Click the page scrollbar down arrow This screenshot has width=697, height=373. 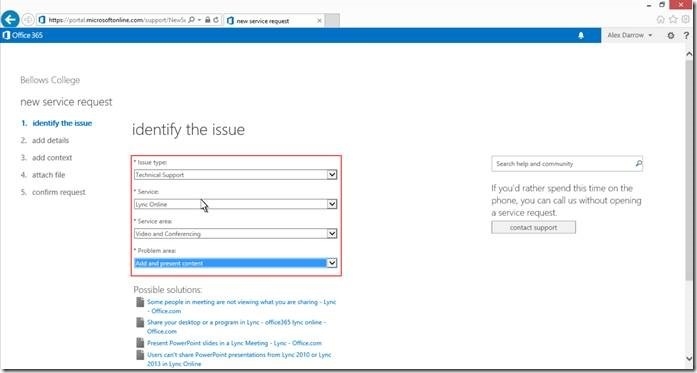point(689,358)
